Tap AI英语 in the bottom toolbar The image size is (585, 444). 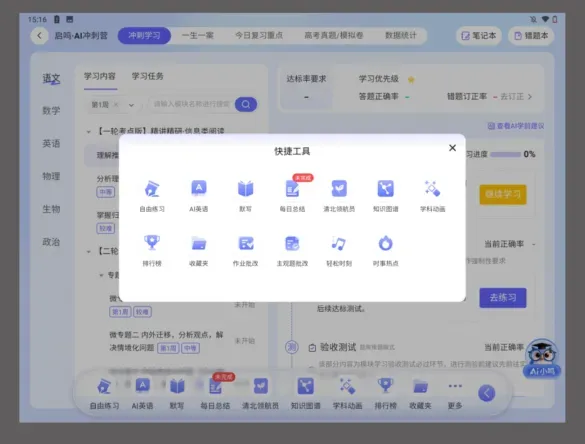142,394
